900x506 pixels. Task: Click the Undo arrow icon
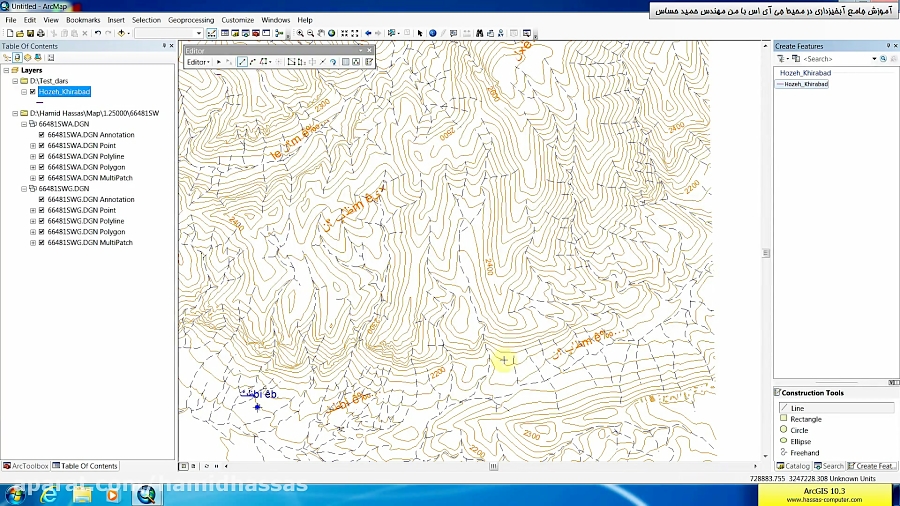pos(97,33)
